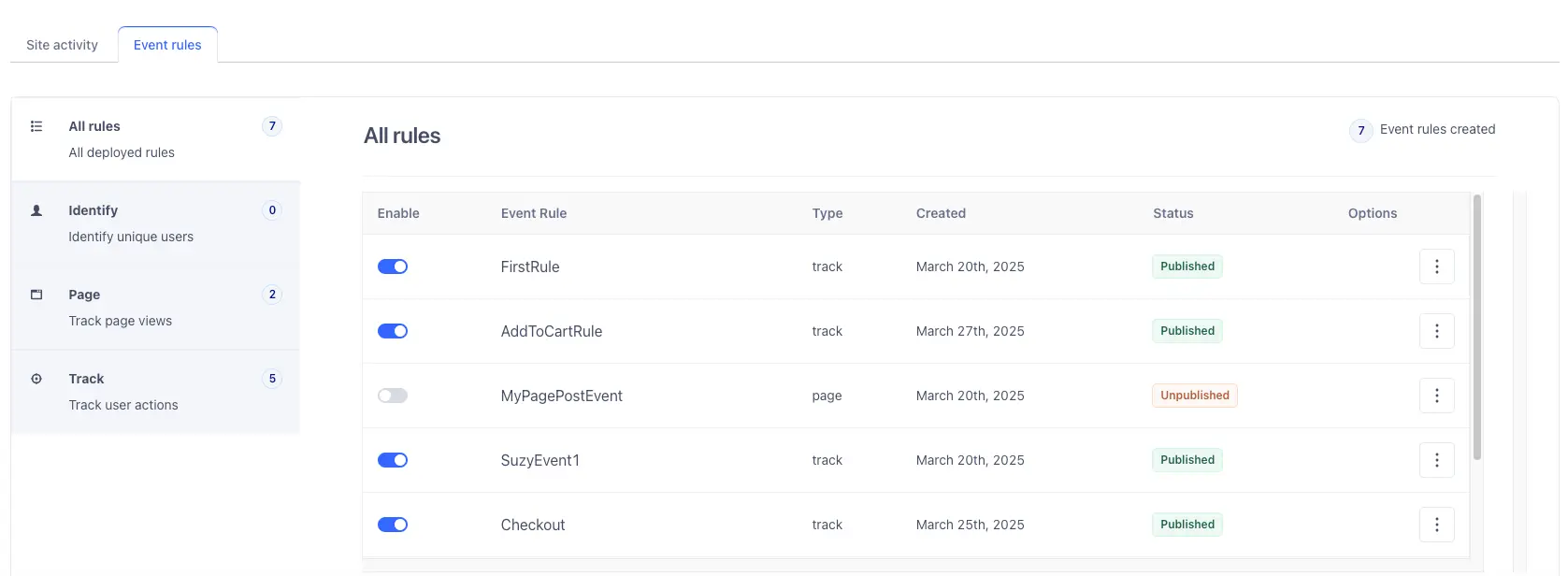Click the Created column header

tap(941, 213)
